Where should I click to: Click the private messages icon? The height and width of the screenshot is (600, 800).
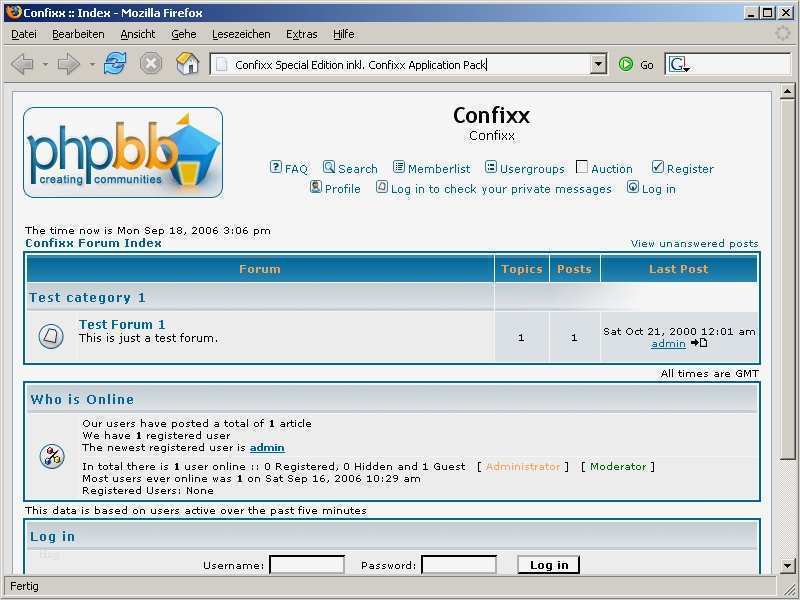(382, 187)
